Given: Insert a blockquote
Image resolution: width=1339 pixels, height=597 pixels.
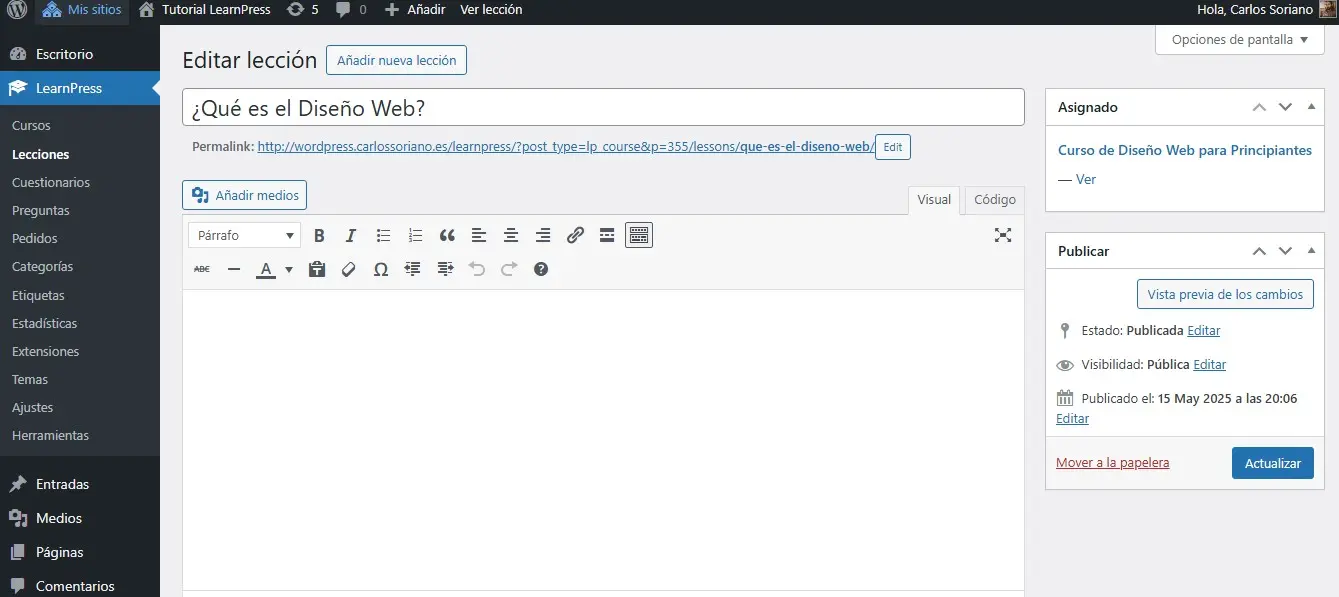Looking at the screenshot, I should (x=447, y=236).
